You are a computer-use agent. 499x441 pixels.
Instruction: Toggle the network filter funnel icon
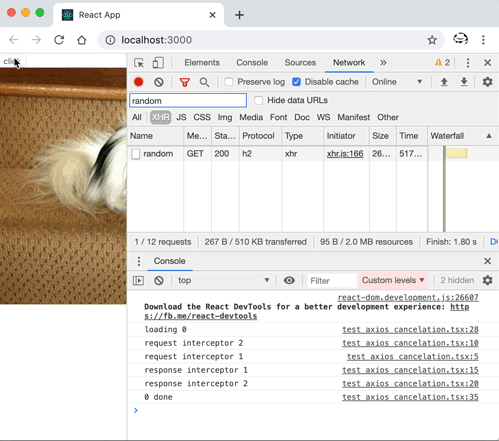(185, 82)
